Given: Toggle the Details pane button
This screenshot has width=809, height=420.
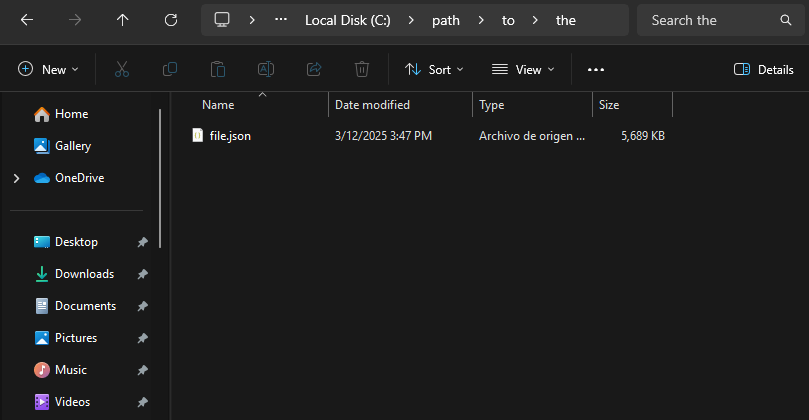Looking at the screenshot, I should [763, 69].
